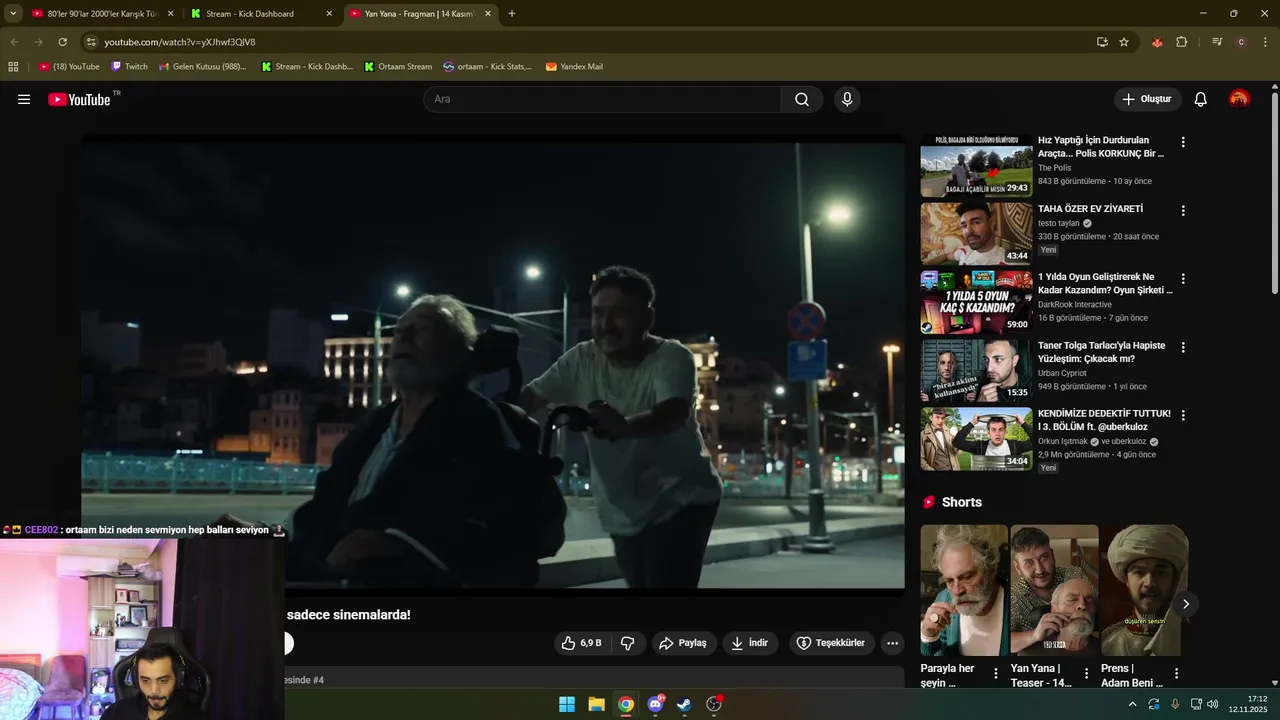Open options for KENDİMİZE DEDEKTİF TUTTUK video
This screenshot has width=1280, height=720.
coord(1183,415)
